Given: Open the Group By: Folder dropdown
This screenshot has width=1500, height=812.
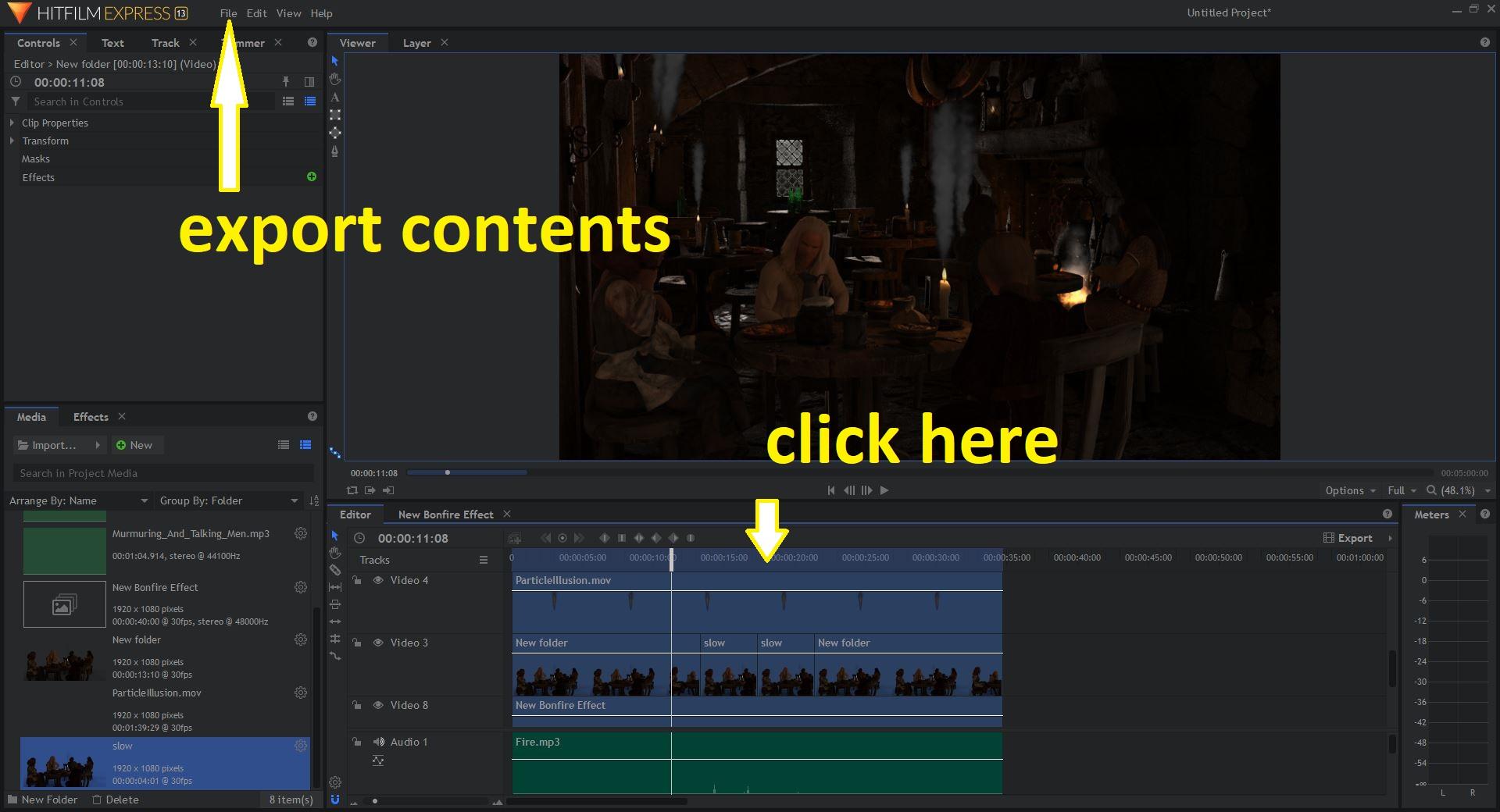Looking at the screenshot, I should pyautogui.click(x=229, y=500).
